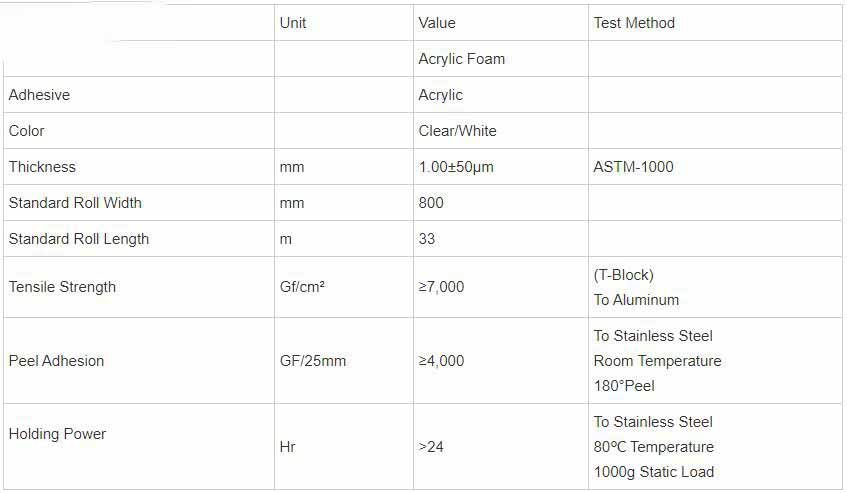The width and height of the screenshot is (847, 493).
Task: Select the Gf/cm² unit cell
Action: tap(302, 287)
